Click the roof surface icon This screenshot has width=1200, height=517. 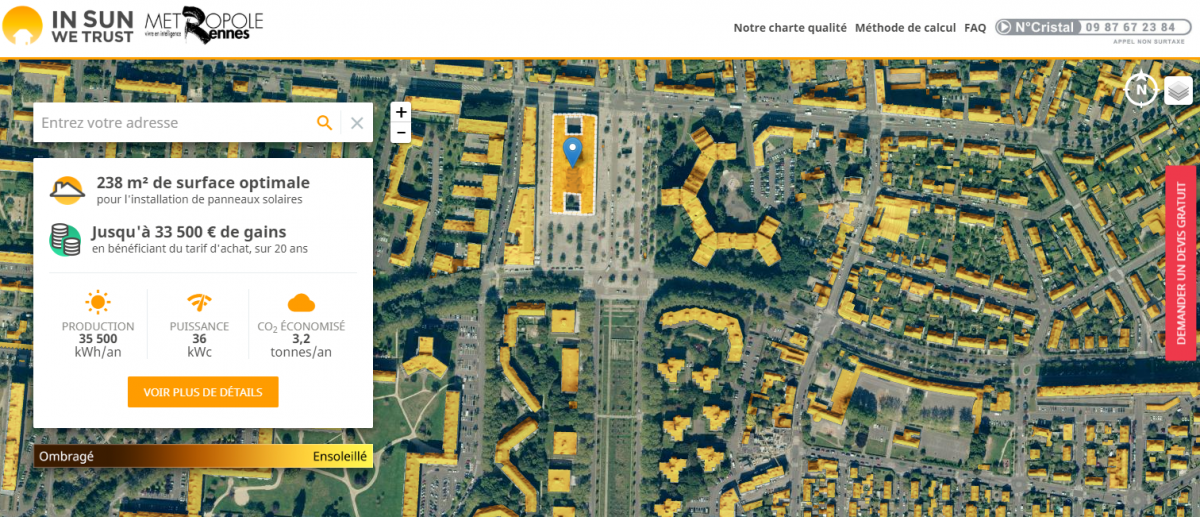pos(67,189)
